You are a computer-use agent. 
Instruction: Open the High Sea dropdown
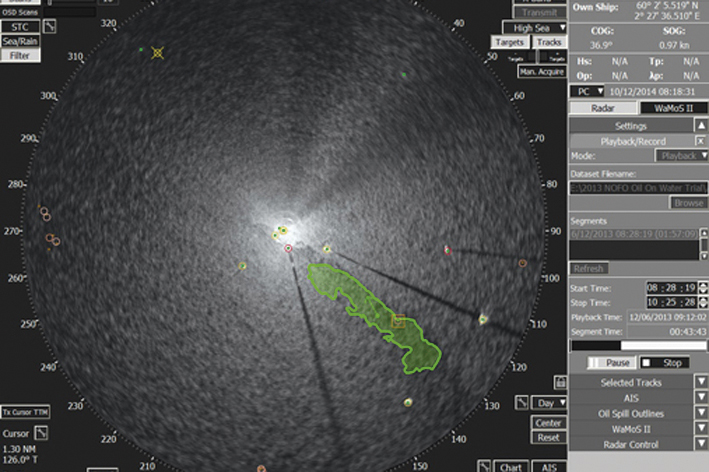tap(532, 28)
